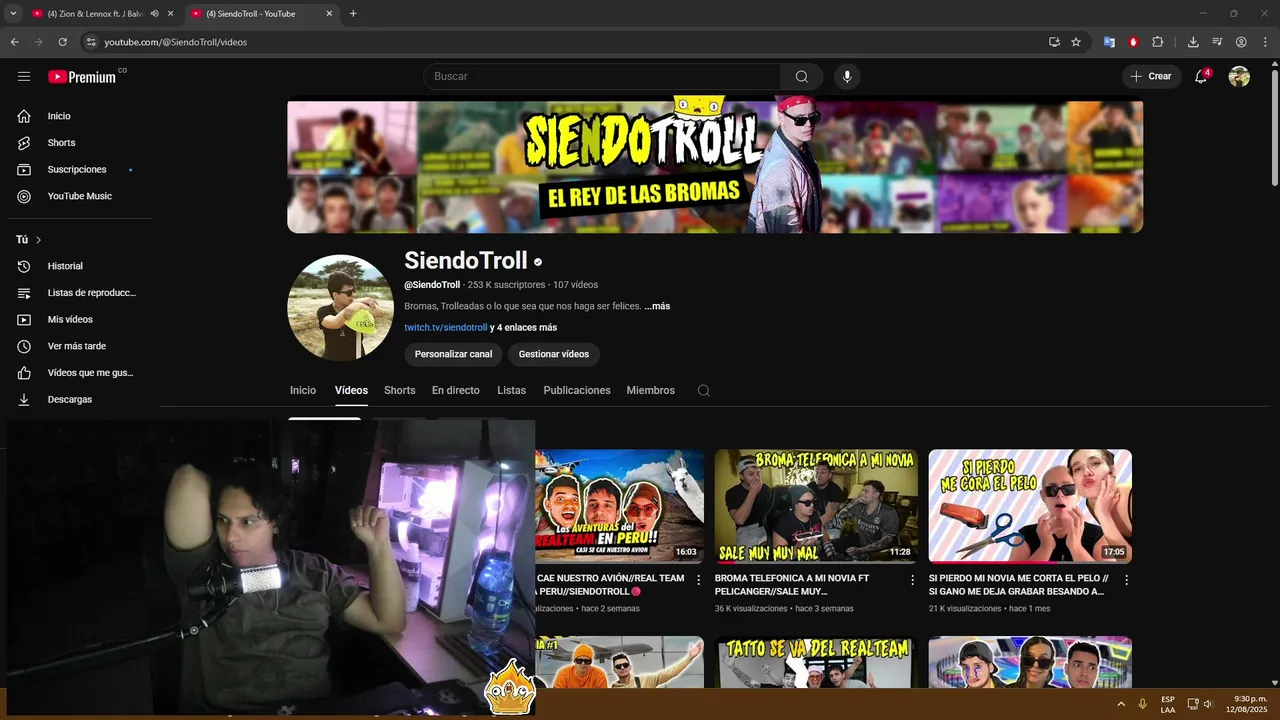
Task: Open Chrome profile icon
Action: point(1241,42)
